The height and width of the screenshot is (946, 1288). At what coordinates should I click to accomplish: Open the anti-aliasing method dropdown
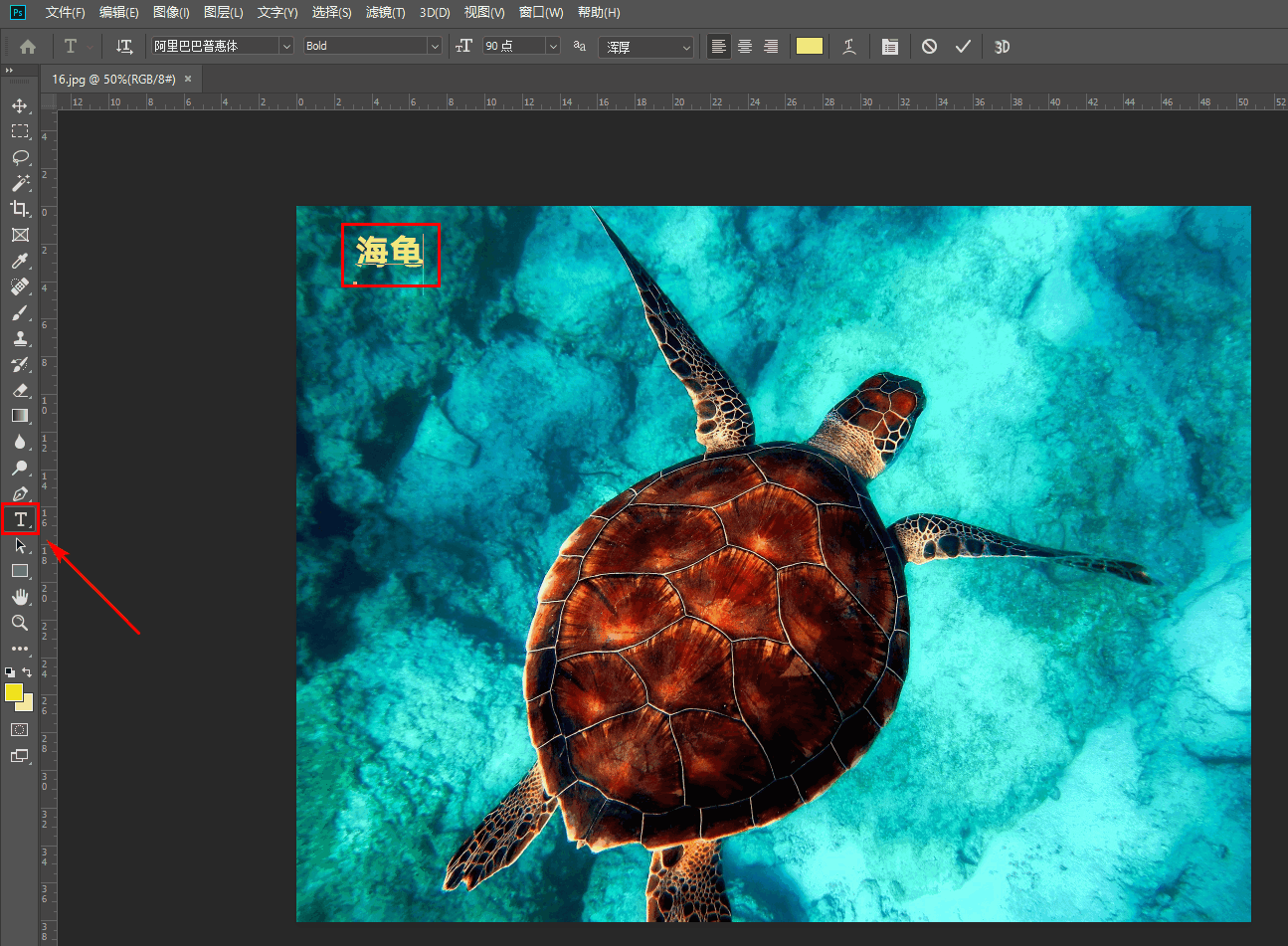pyautogui.click(x=685, y=47)
